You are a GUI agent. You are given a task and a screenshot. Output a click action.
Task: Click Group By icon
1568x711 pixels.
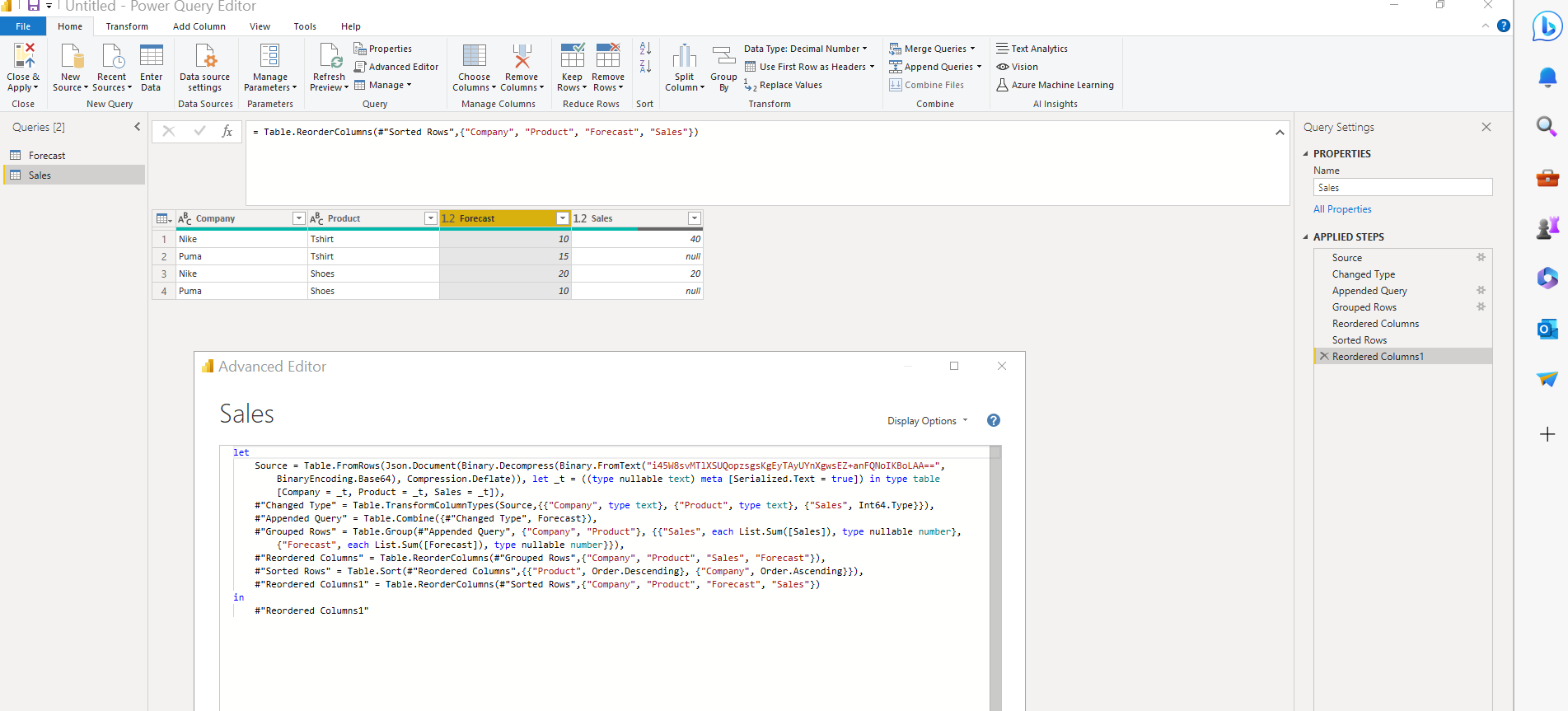coord(723,55)
